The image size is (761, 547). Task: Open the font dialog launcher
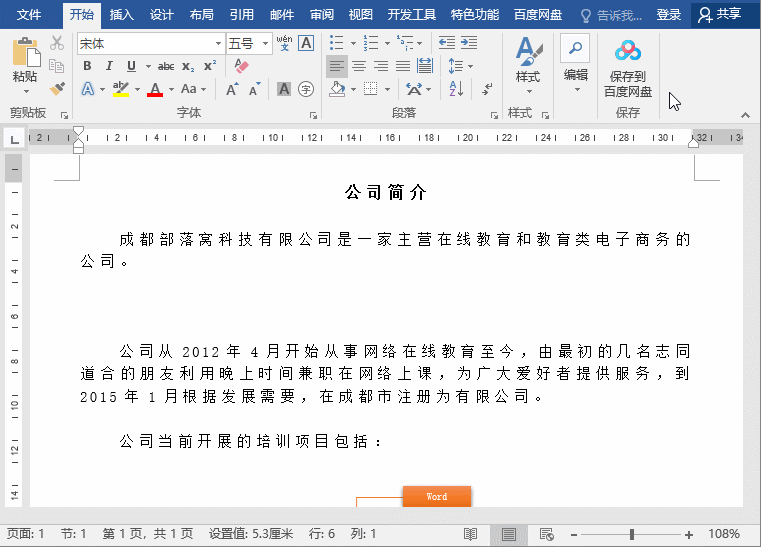click(313, 116)
